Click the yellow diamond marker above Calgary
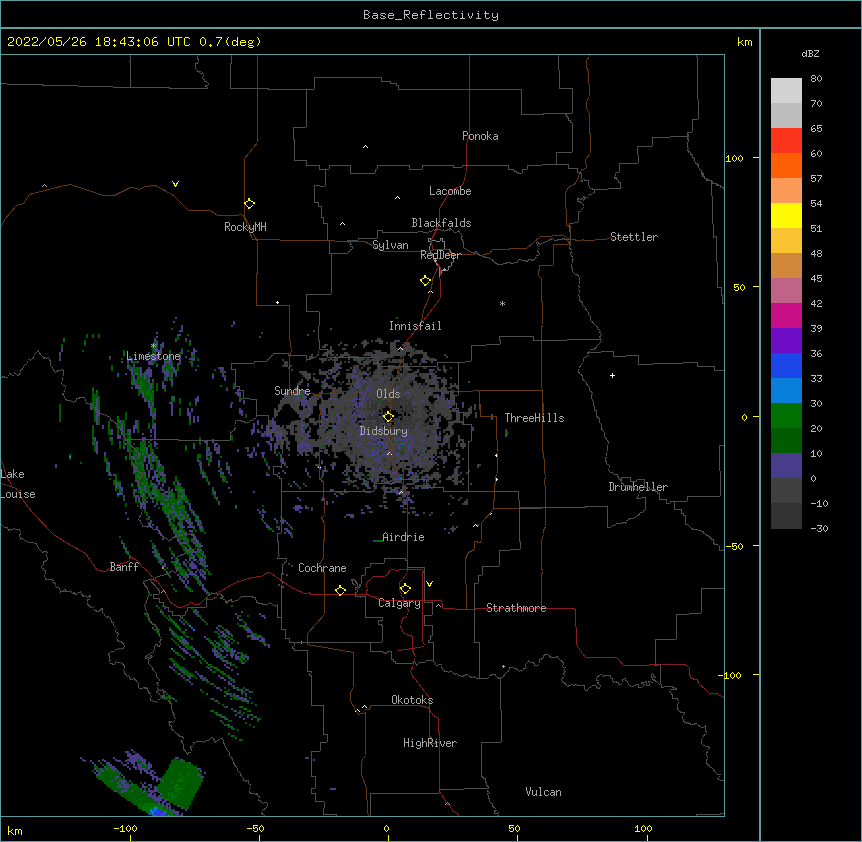The width and height of the screenshot is (862, 842). click(x=405, y=589)
